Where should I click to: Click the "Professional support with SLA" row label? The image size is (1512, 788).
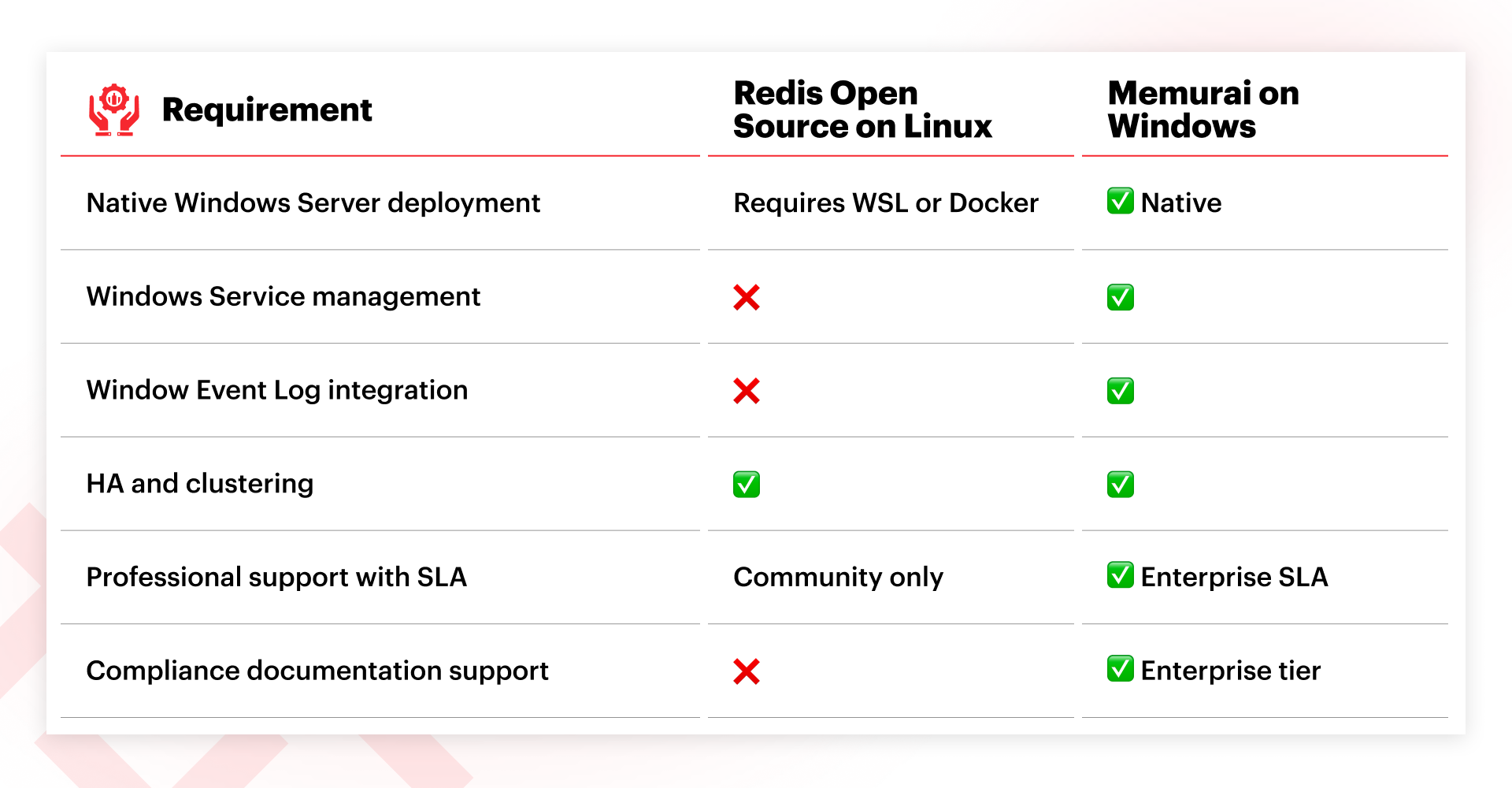(276, 578)
